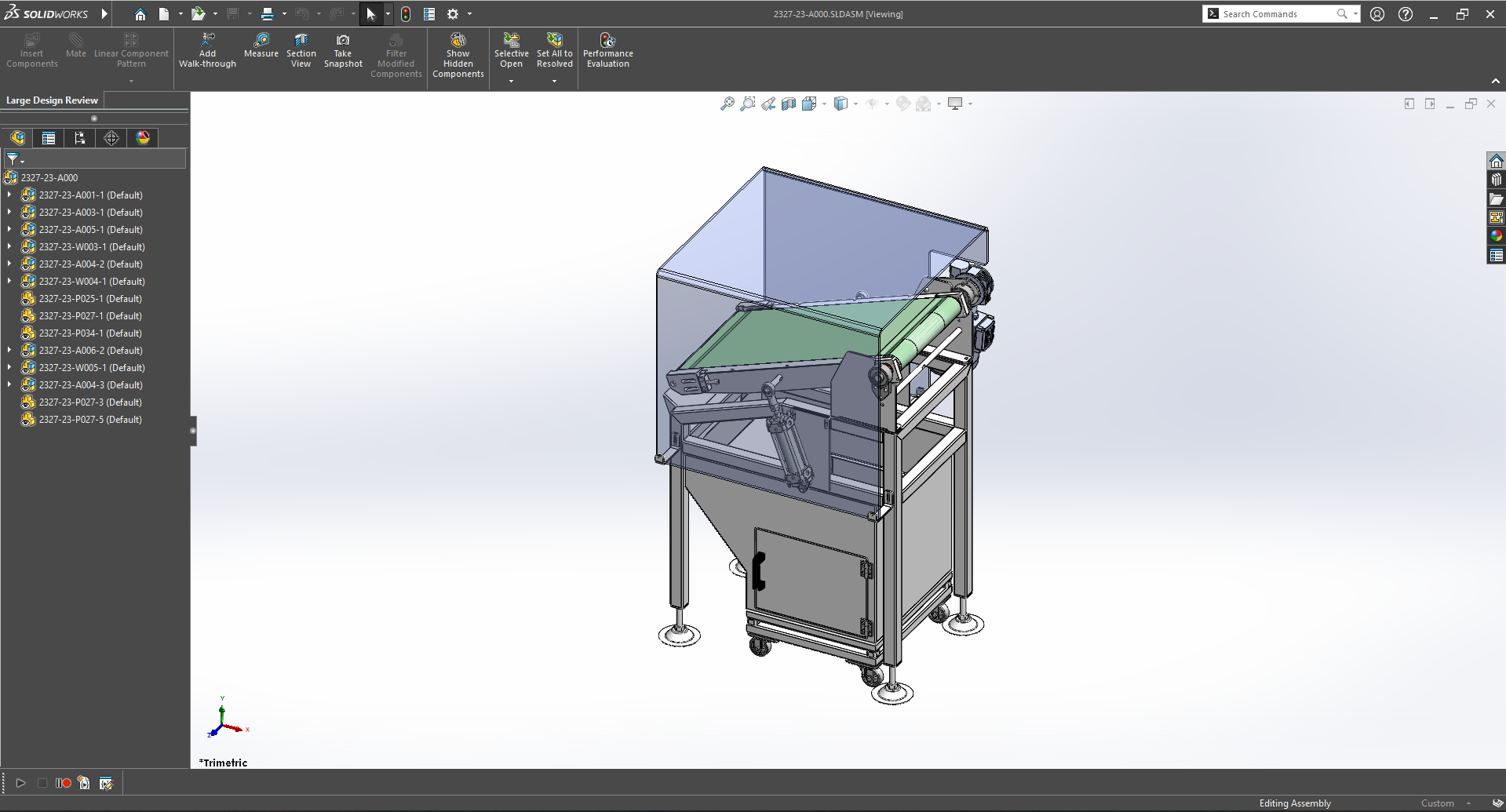Screen dimensions: 1506x812
Task: Open Performance Evaluation tool
Action: click(607, 40)
